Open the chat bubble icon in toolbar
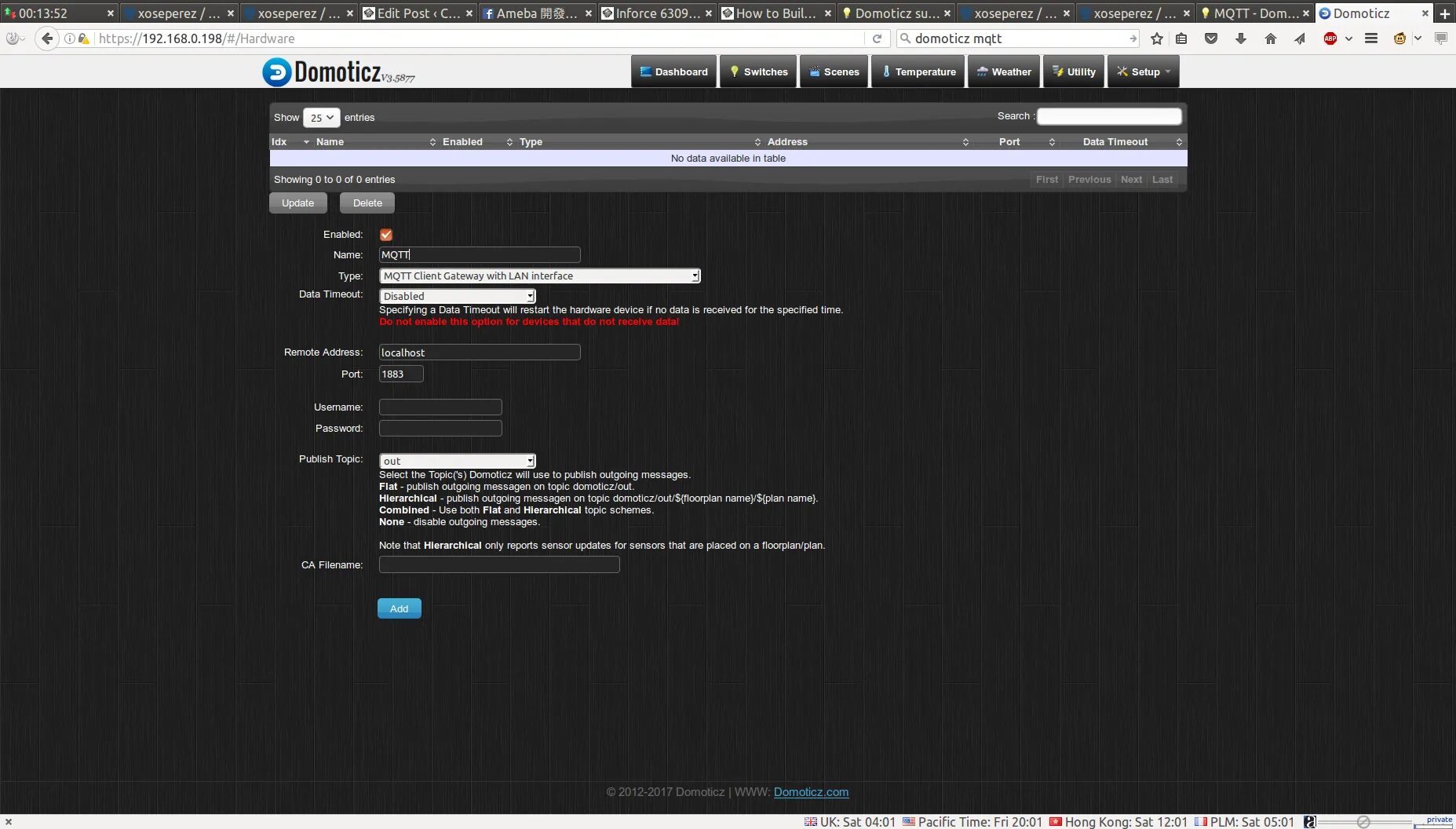 coord(1440,38)
